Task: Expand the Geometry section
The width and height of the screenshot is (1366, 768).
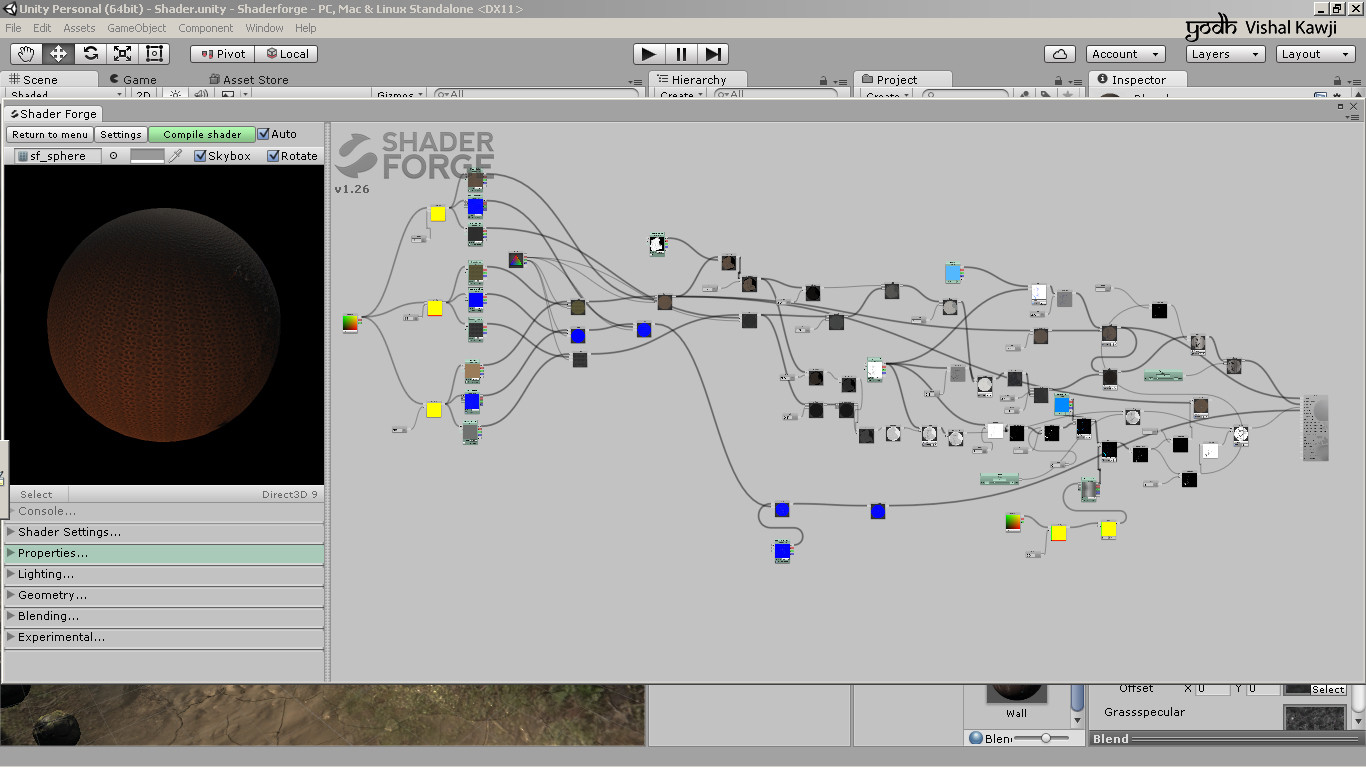Action: coord(165,595)
